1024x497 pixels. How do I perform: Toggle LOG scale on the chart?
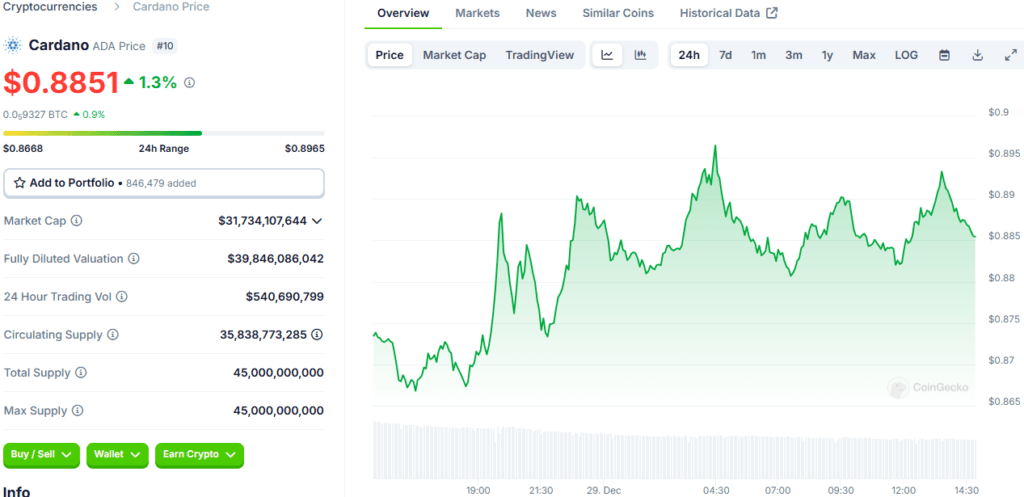[906, 55]
